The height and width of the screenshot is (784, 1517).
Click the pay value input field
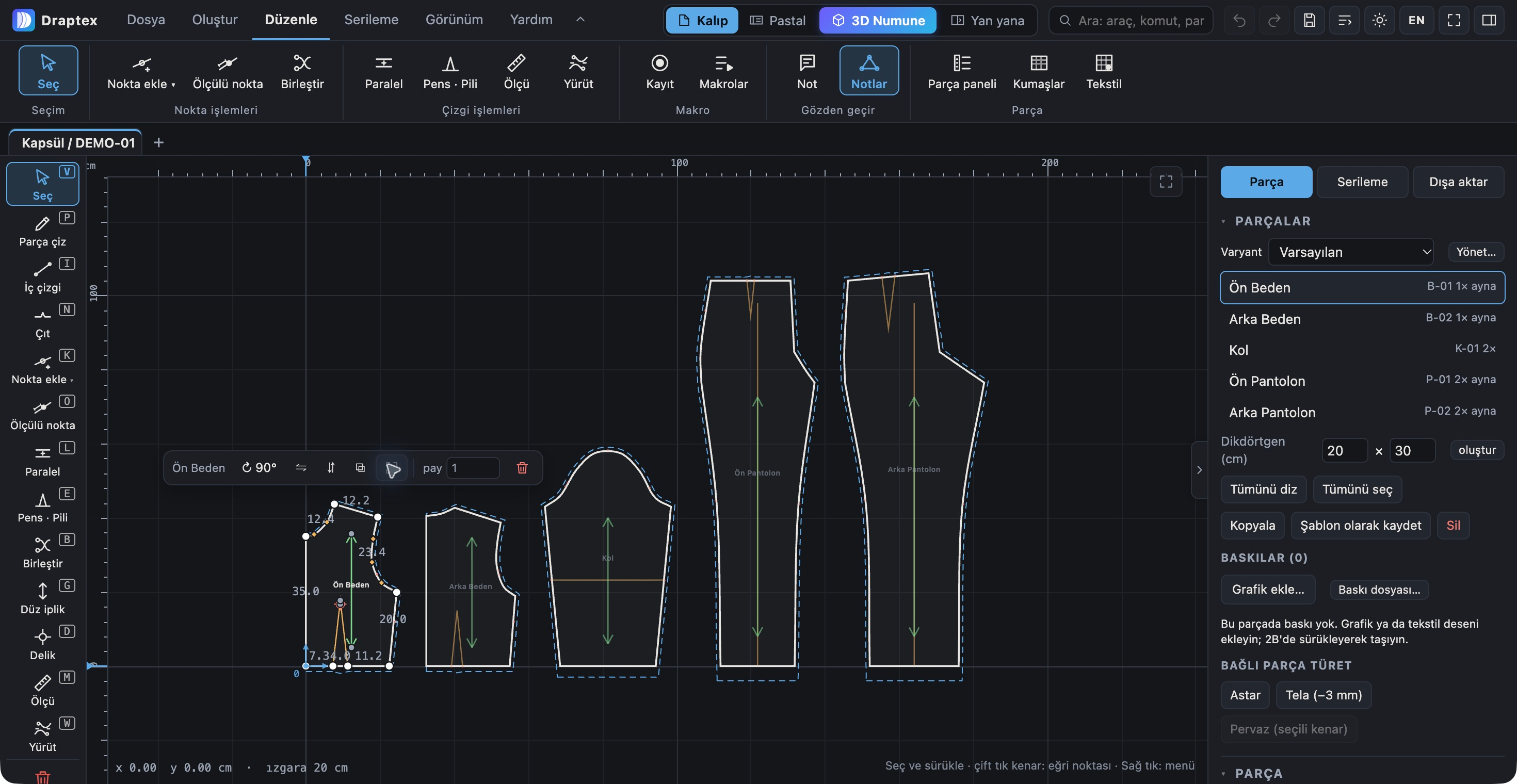(472, 468)
